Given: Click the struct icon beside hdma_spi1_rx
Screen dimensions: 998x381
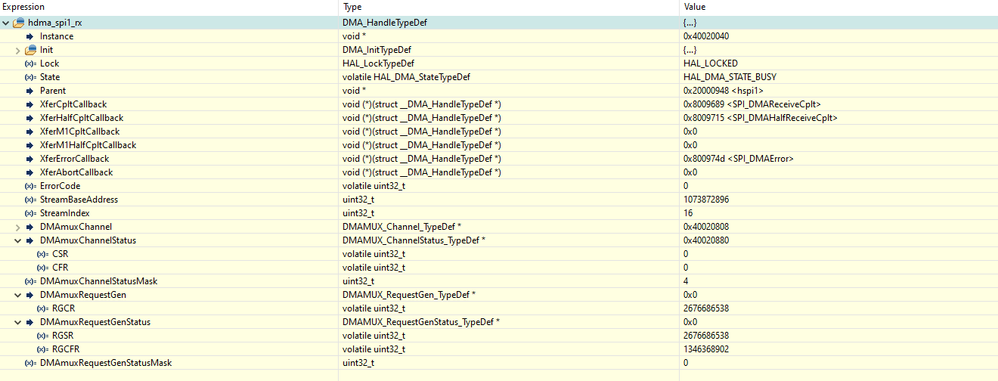Looking at the screenshot, I should pyautogui.click(x=18, y=23).
